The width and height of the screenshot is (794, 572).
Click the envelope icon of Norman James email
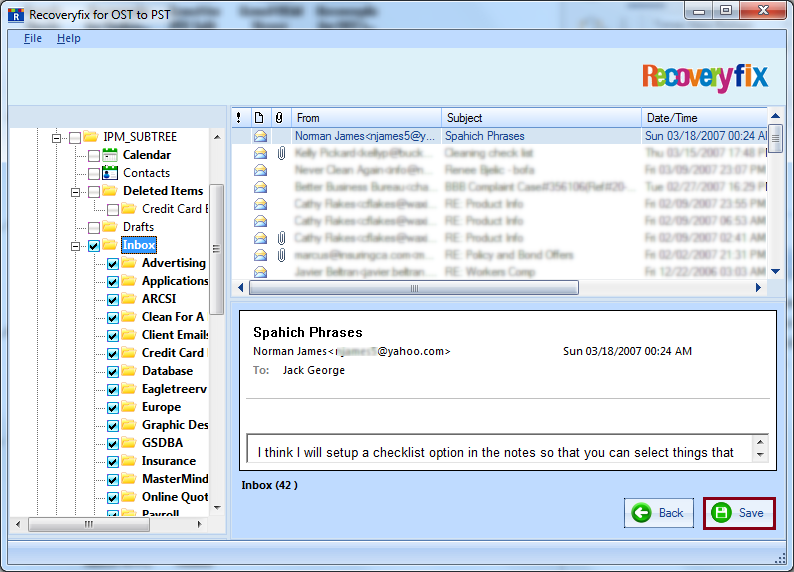tap(261, 136)
